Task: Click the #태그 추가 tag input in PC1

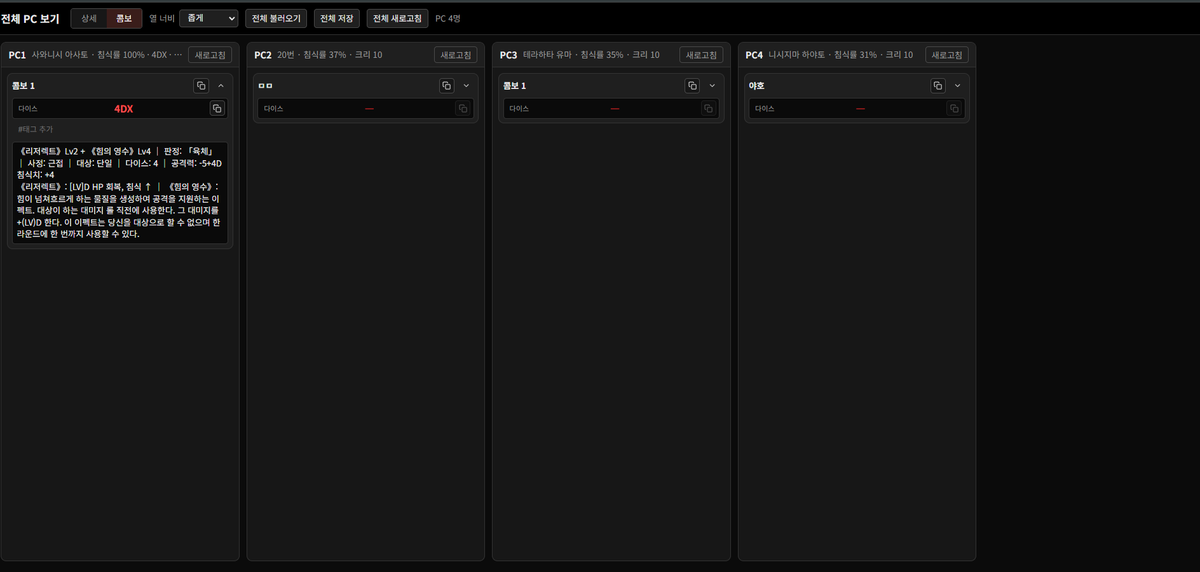Action: pos(120,129)
